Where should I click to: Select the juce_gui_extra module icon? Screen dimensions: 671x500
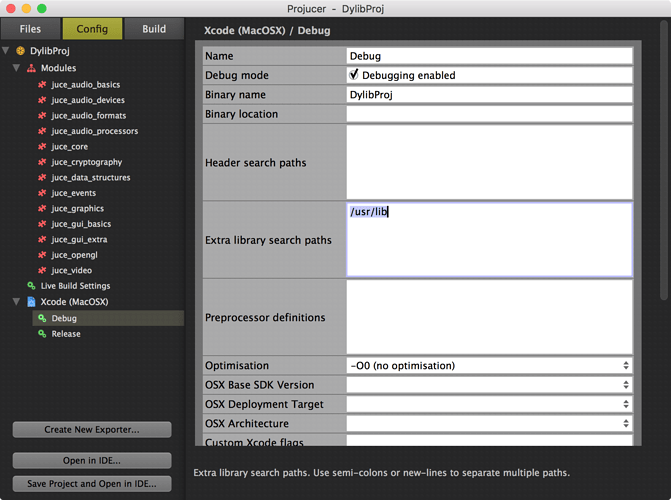tap(42, 239)
